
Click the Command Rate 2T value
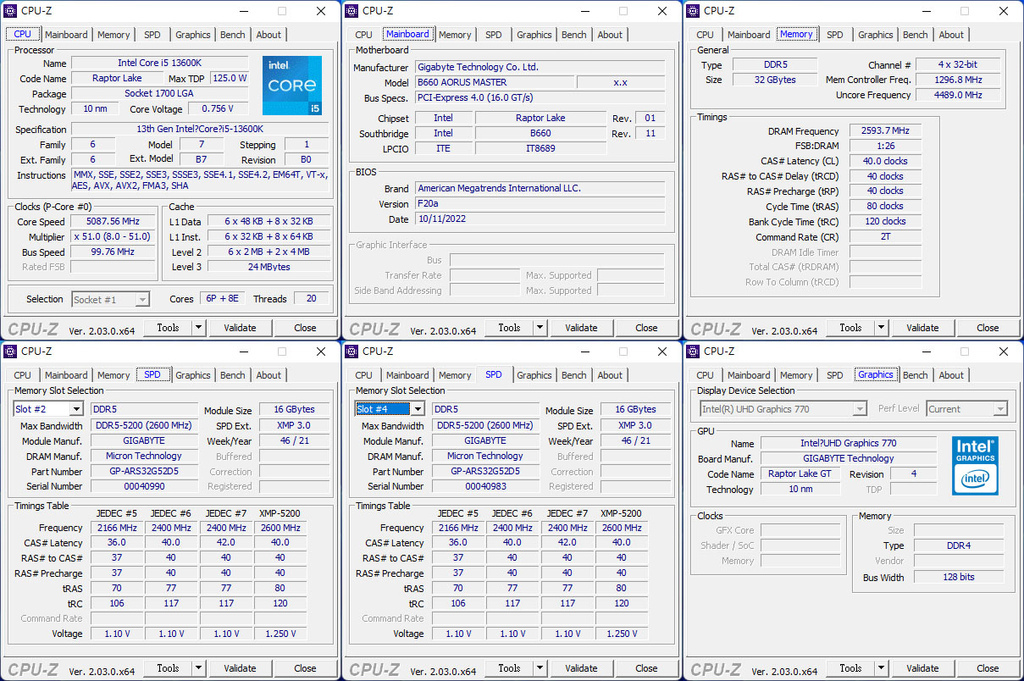[x=885, y=236]
